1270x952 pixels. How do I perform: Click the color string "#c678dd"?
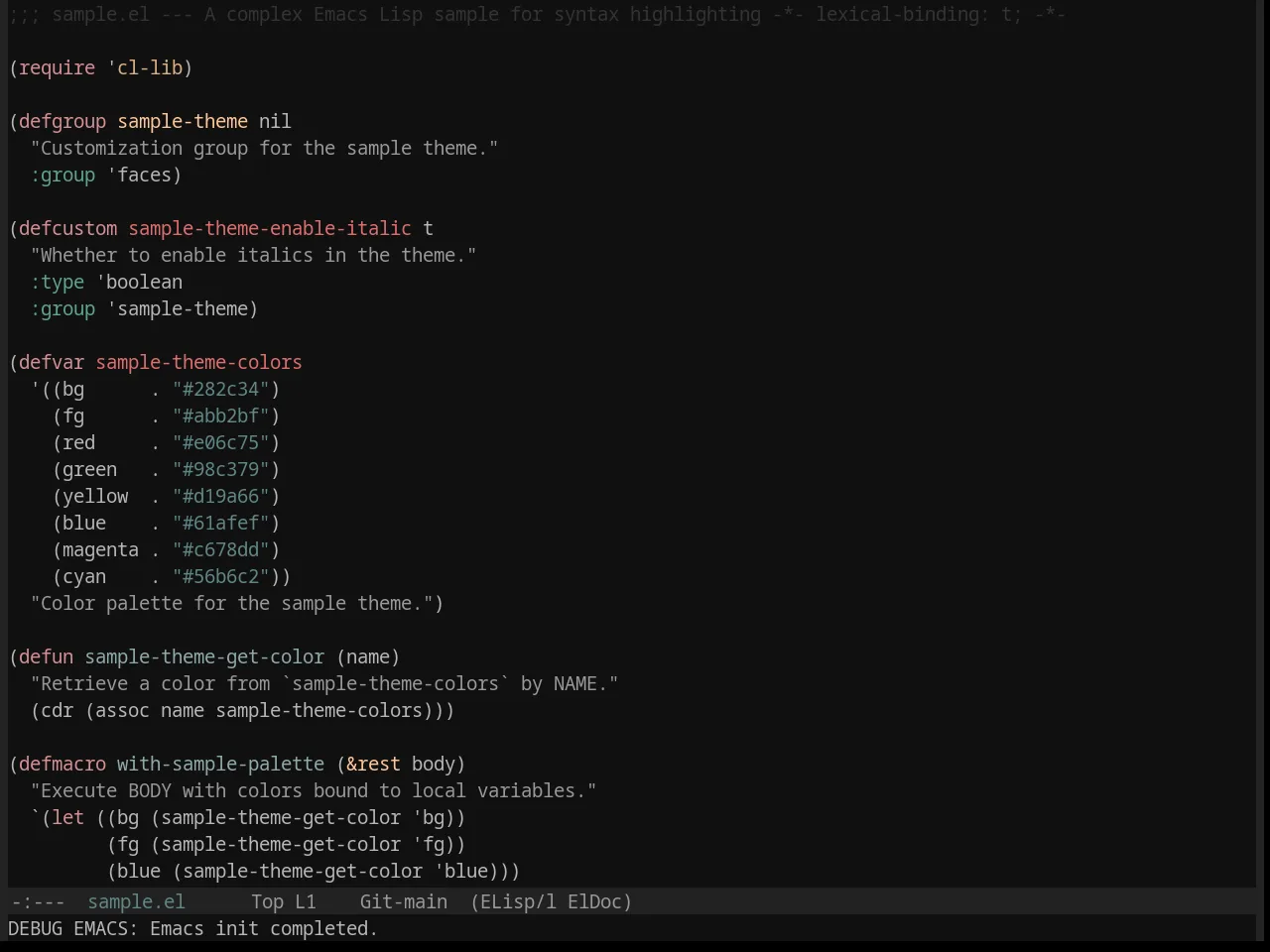pos(221,549)
